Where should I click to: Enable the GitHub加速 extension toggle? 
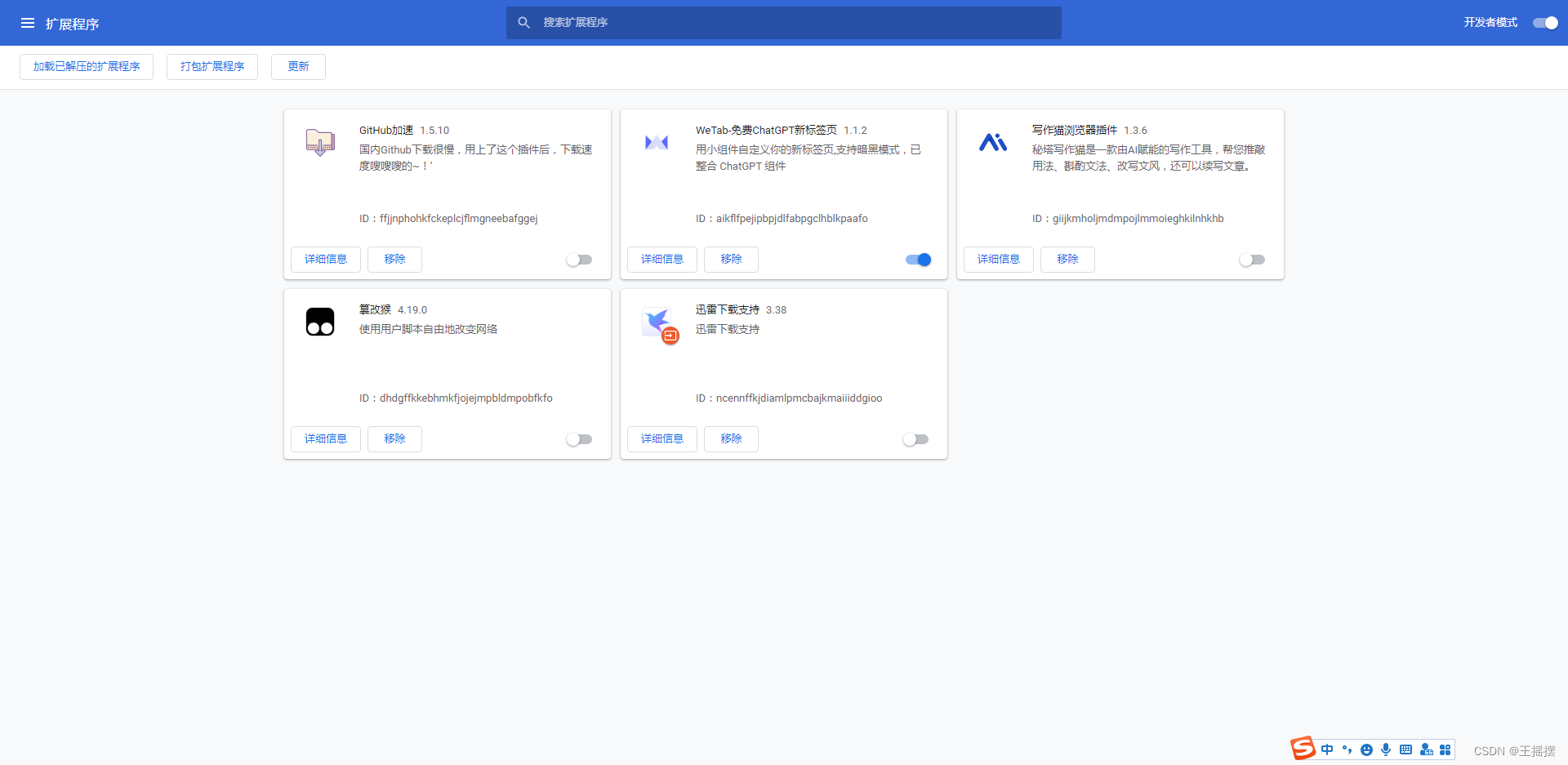tap(580, 260)
